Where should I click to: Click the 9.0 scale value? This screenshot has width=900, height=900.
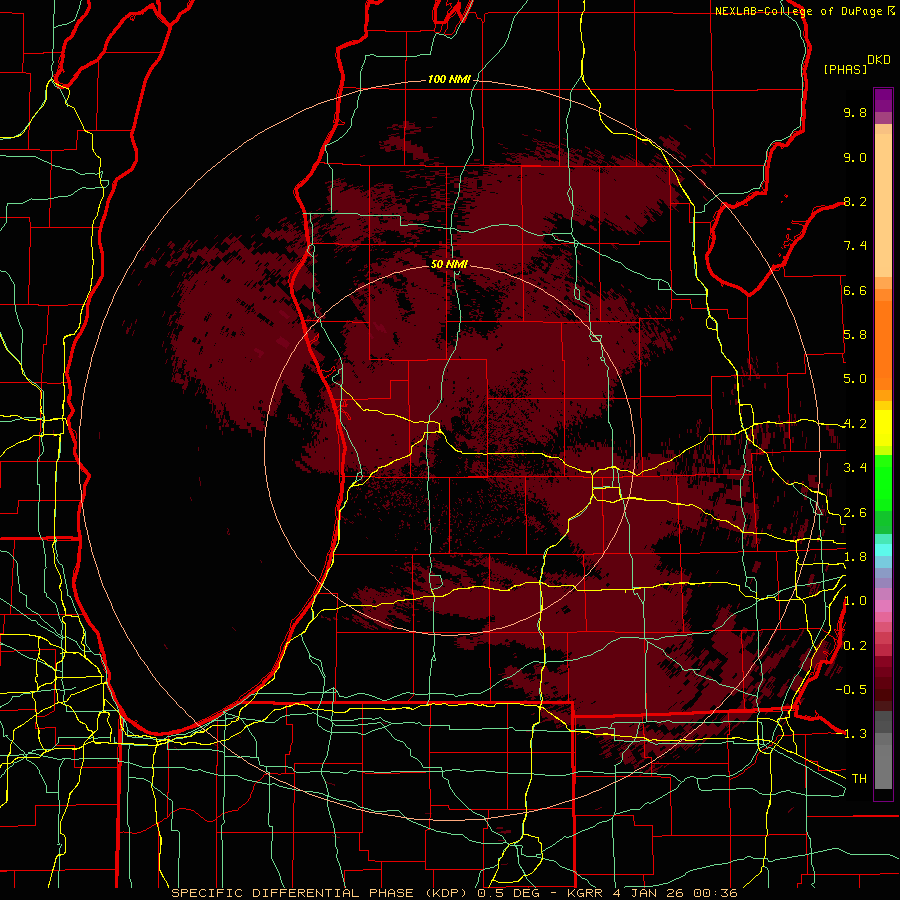point(855,157)
